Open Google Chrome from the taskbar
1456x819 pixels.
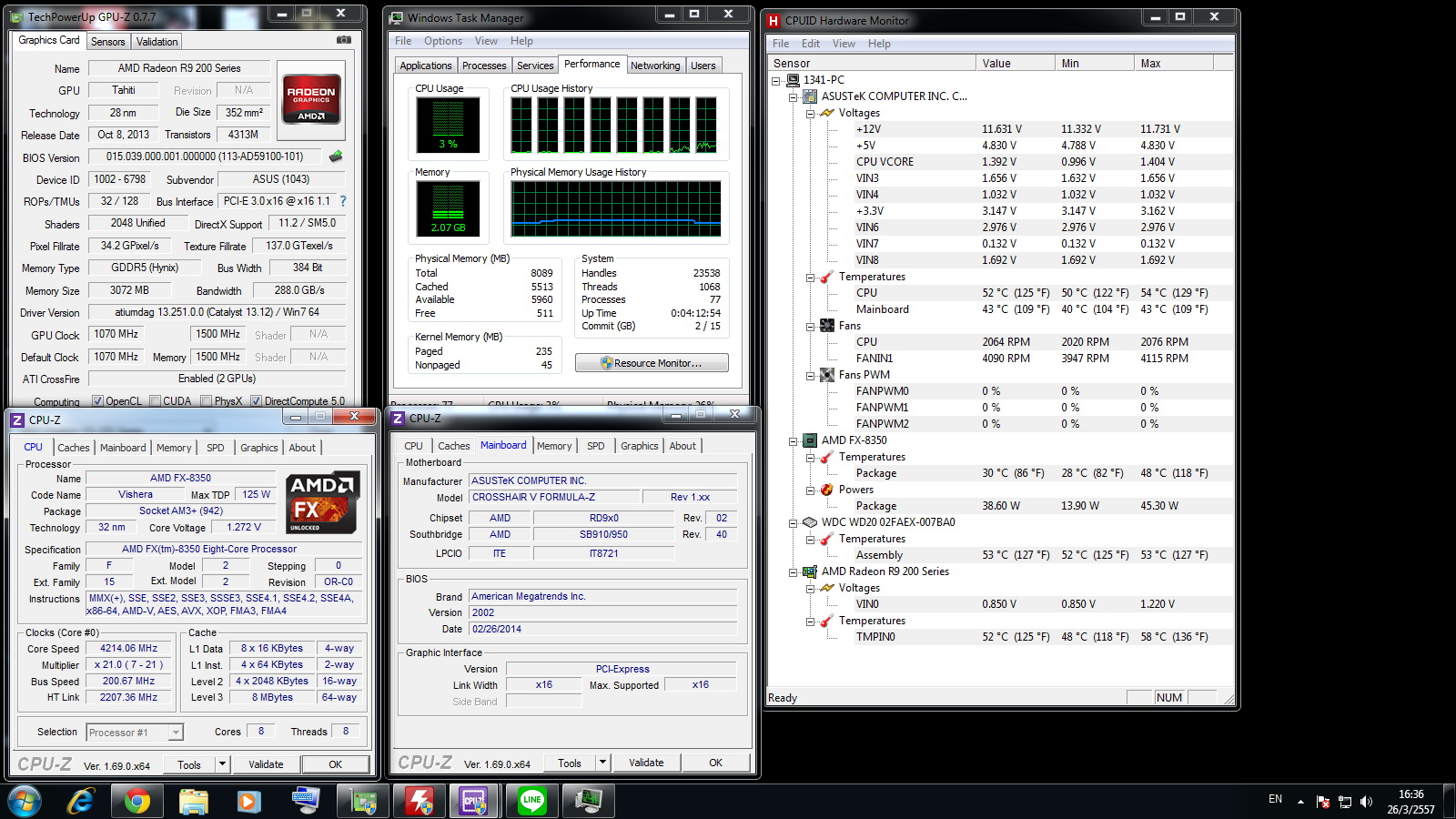(x=136, y=801)
